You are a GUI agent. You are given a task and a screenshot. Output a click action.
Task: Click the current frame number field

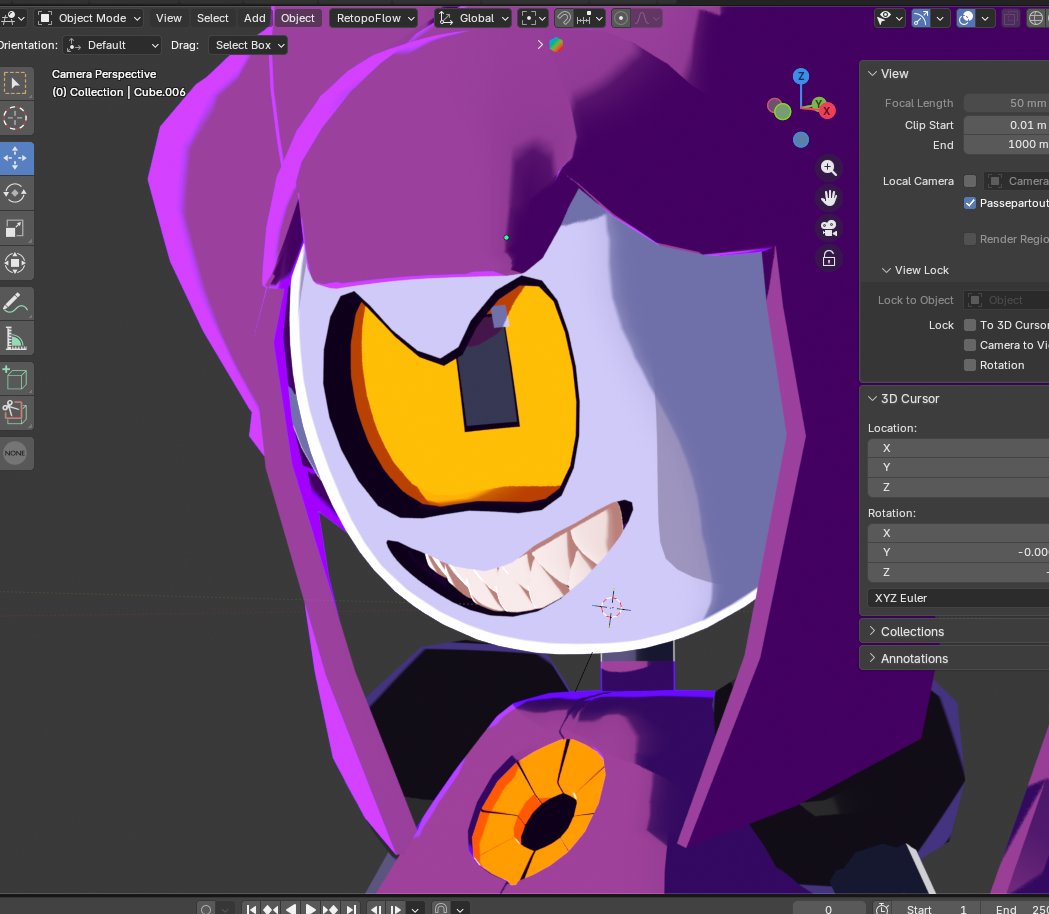[x=829, y=909]
